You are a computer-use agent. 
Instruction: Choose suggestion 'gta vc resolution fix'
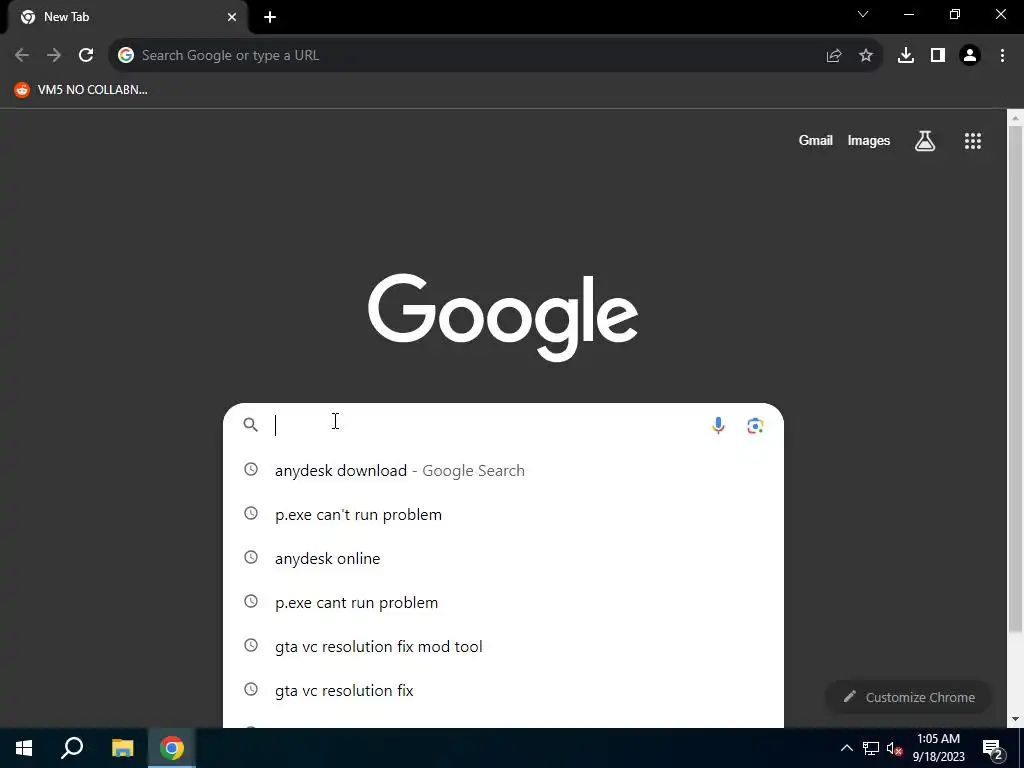503,690
